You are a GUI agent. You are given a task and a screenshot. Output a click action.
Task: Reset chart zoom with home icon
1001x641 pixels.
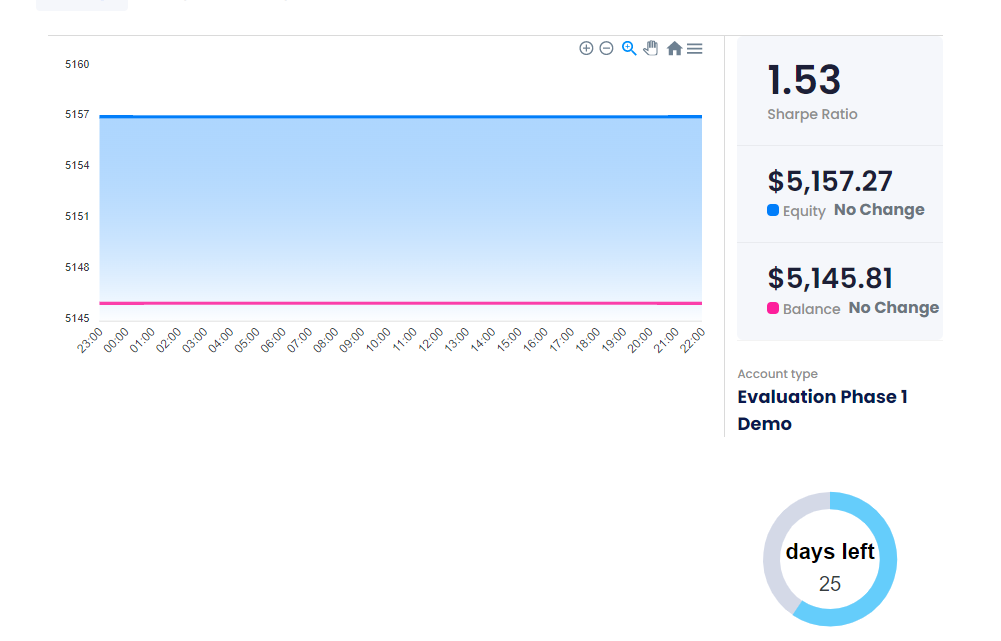click(x=674, y=49)
